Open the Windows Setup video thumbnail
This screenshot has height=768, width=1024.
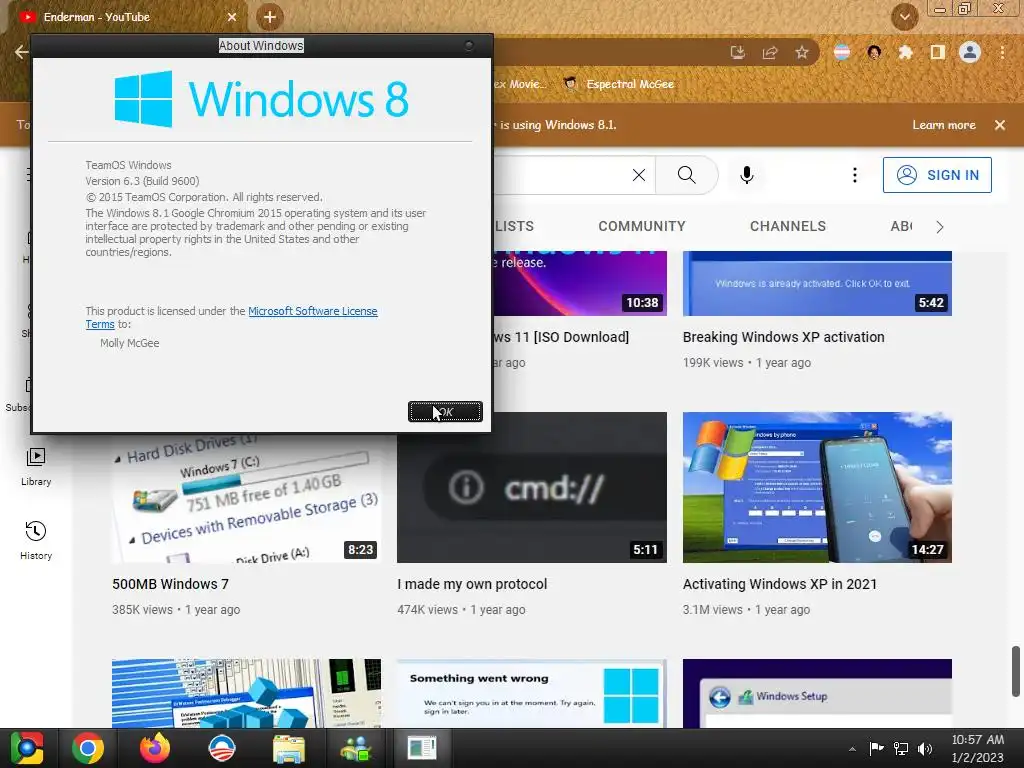[817, 694]
